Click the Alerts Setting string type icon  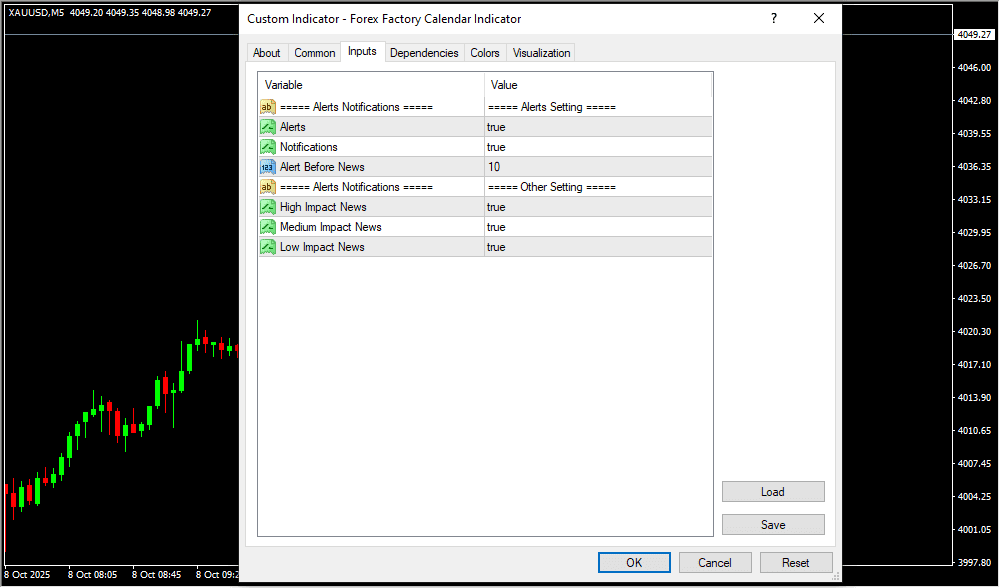(x=267, y=107)
